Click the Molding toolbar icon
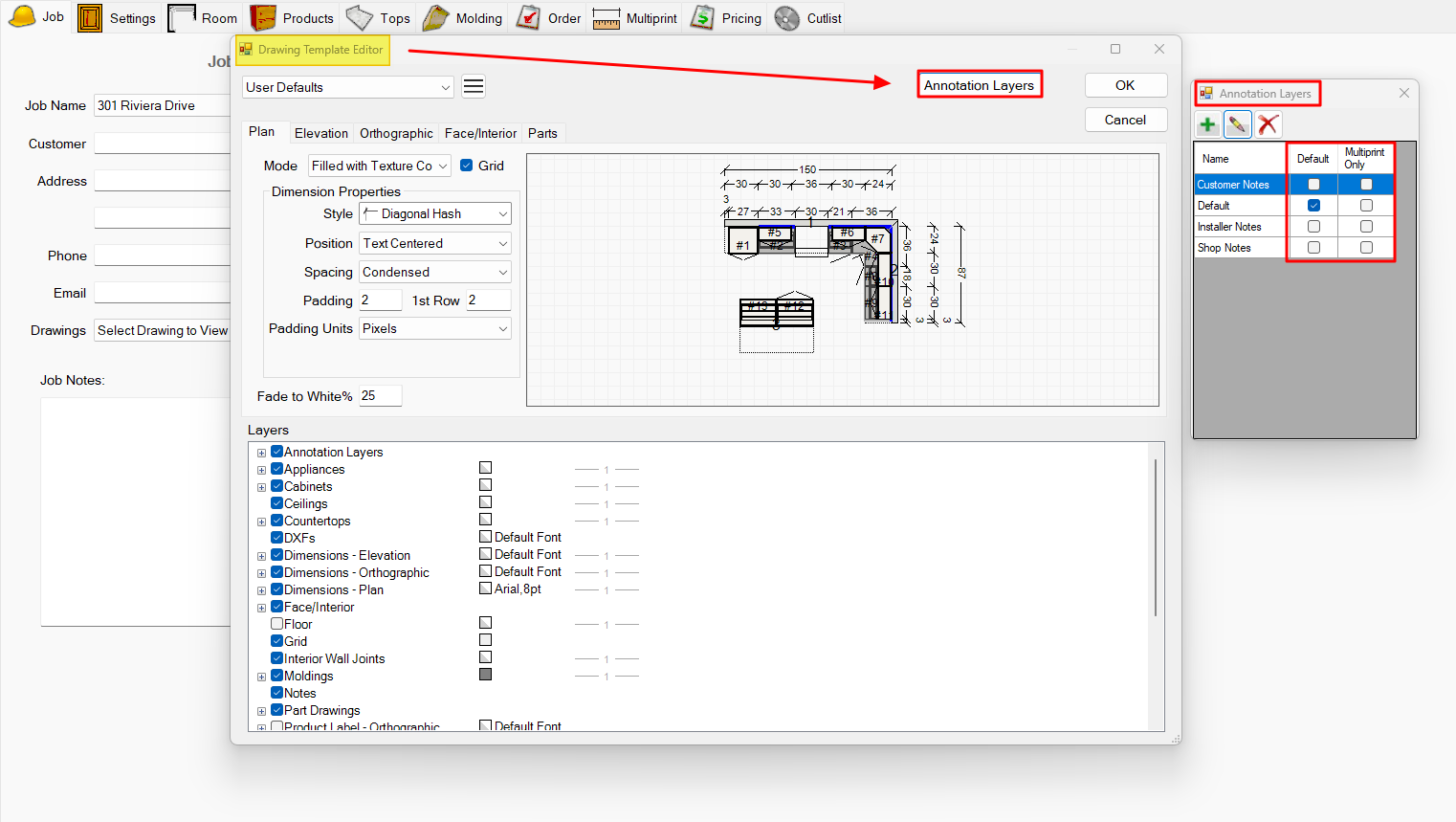This screenshot has height=822, width=1456. coord(436,18)
